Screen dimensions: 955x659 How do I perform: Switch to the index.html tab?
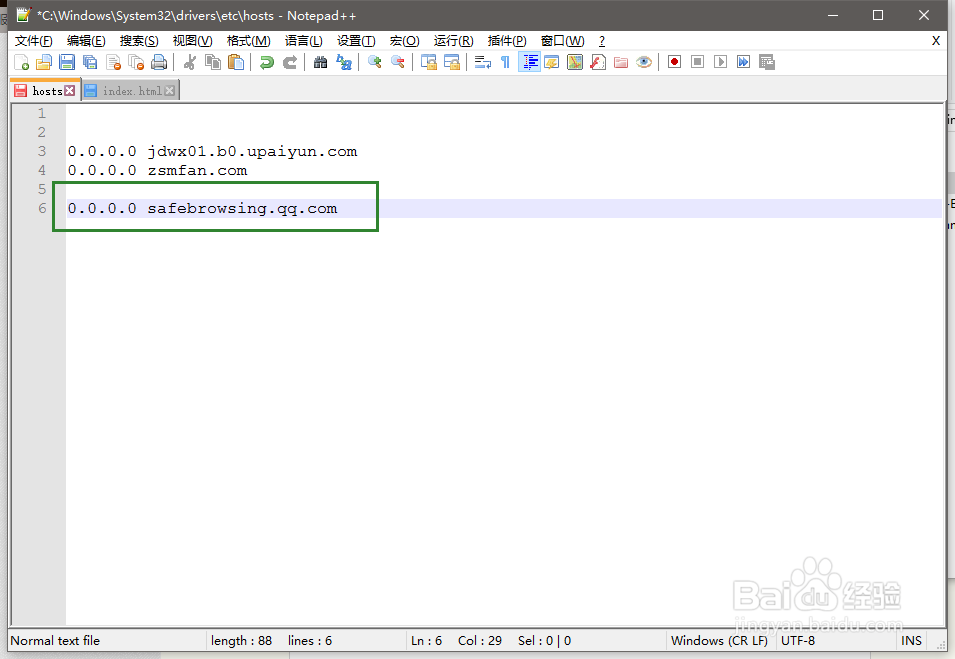click(x=132, y=91)
